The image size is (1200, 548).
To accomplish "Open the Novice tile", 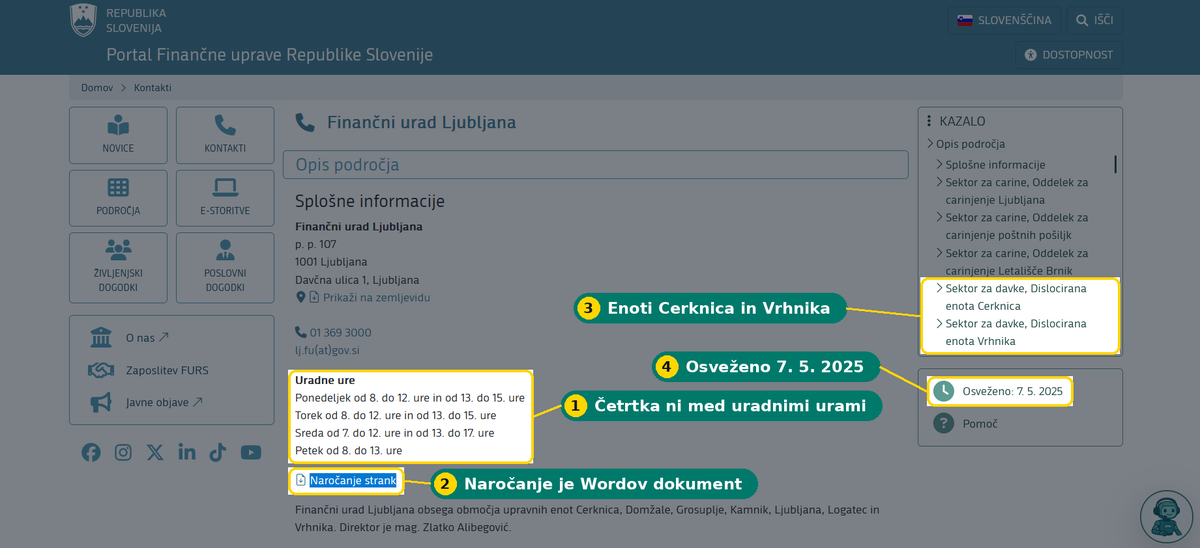I will coord(118,135).
